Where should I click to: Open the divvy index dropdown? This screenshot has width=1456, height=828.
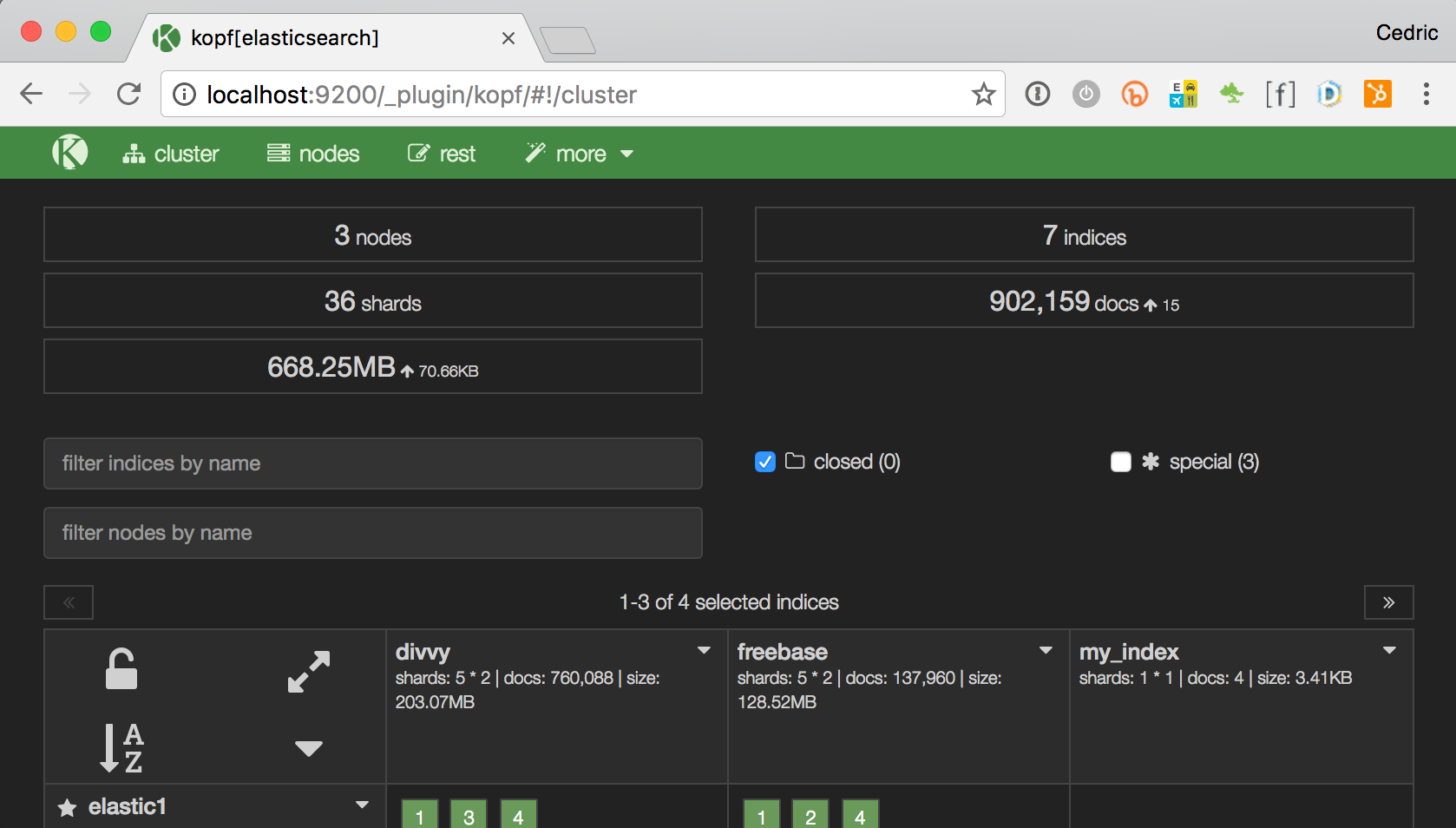tap(705, 650)
